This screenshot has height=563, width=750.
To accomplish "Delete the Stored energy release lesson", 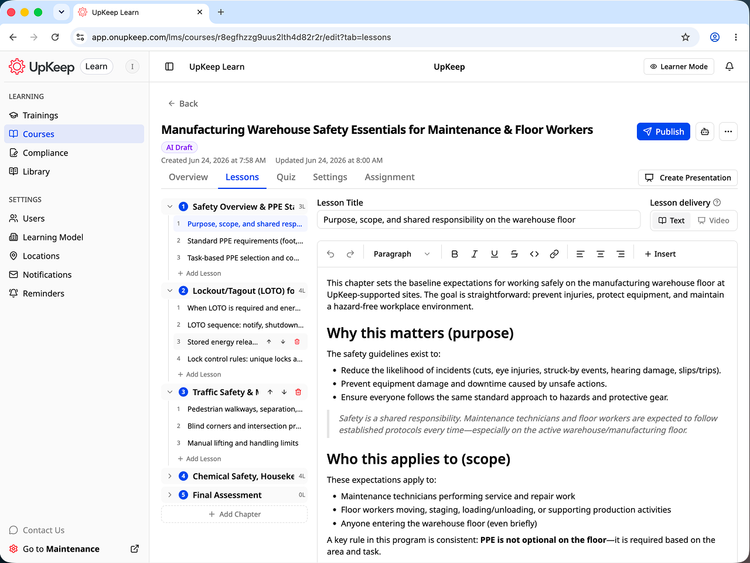I will tap(297, 342).
